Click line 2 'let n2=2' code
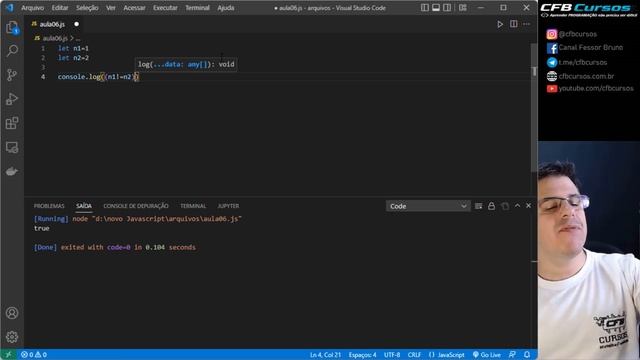 (x=73, y=58)
